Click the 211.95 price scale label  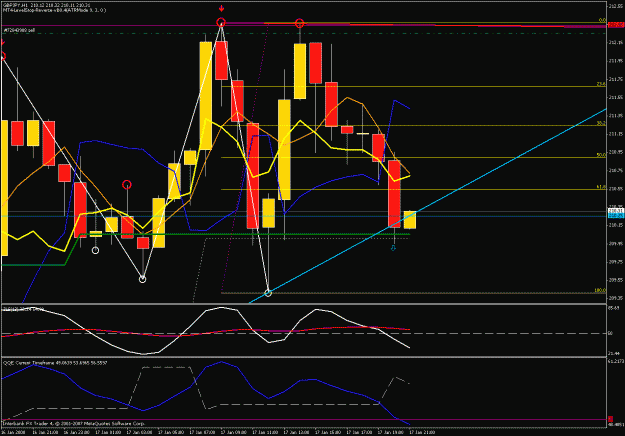click(x=616, y=61)
